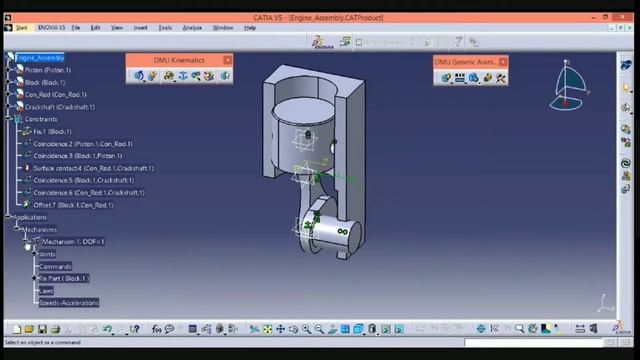Click the New document icon

(x=17, y=329)
